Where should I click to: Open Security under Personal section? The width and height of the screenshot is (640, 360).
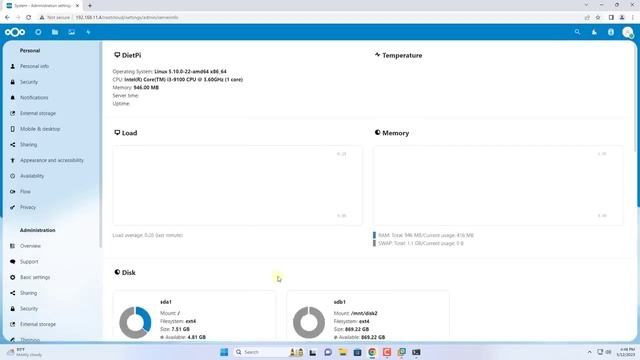(29, 82)
